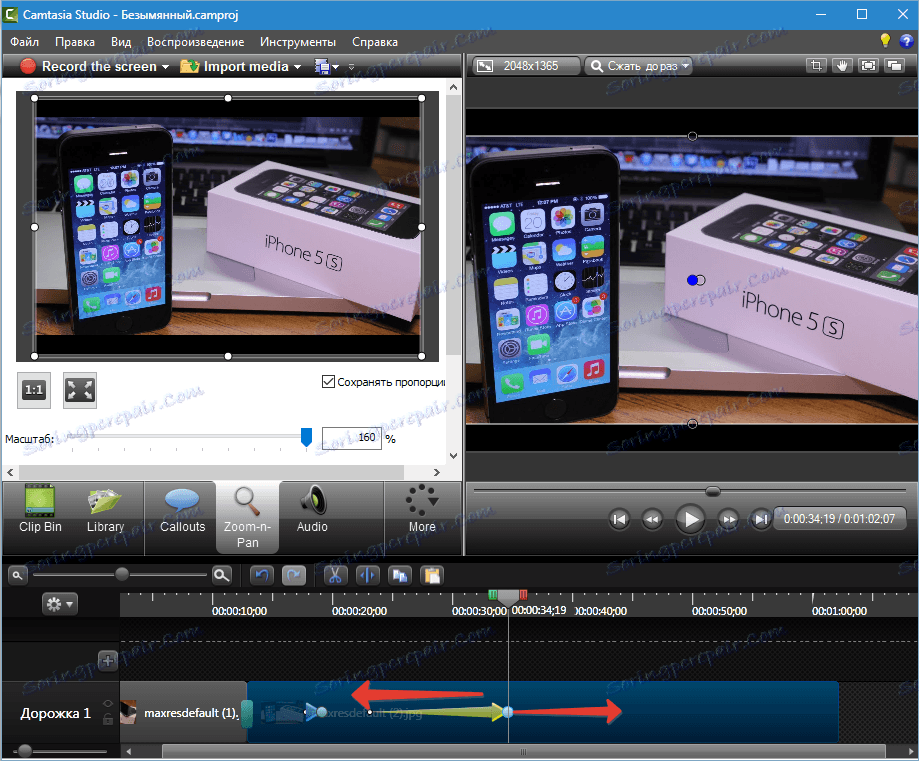Open the Clip Bin tab
Viewport: 919px width, 761px height.
pyautogui.click(x=40, y=509)
